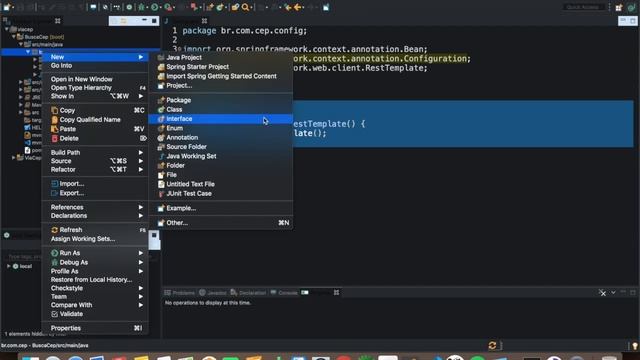Choose Source Folder from the submenu

click(220, 147)
